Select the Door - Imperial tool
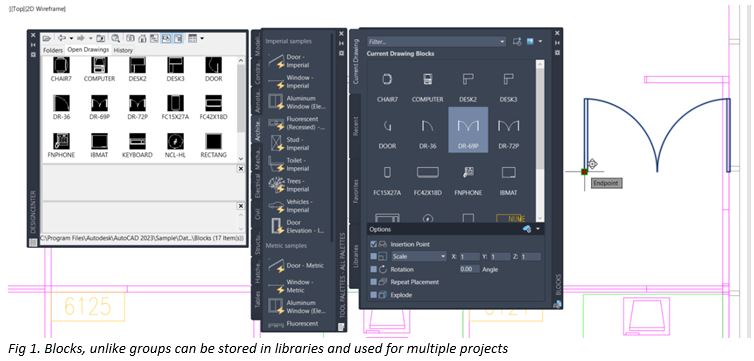Image resolution: width=754 pixels, height=361 pixels. [297, 61]
